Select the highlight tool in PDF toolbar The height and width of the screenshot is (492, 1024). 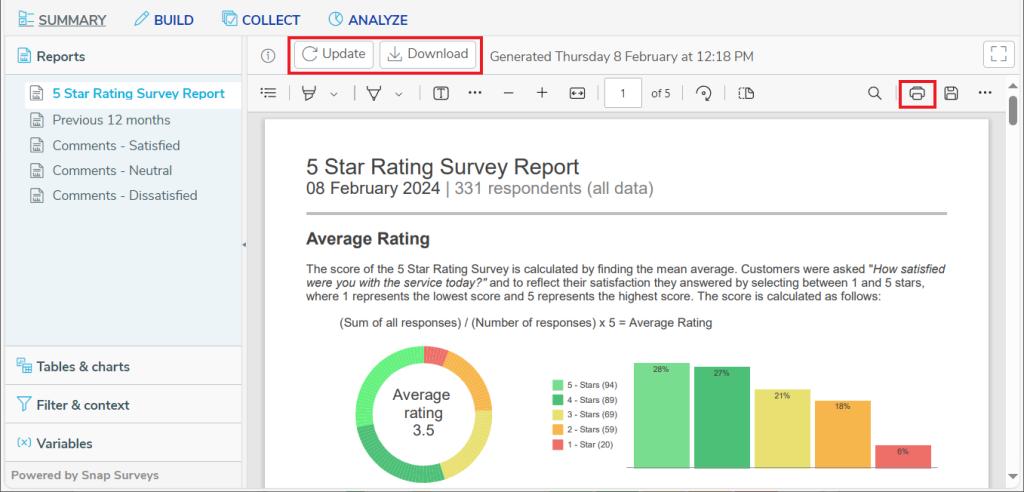pyautogui.click(x=308, y=93)
